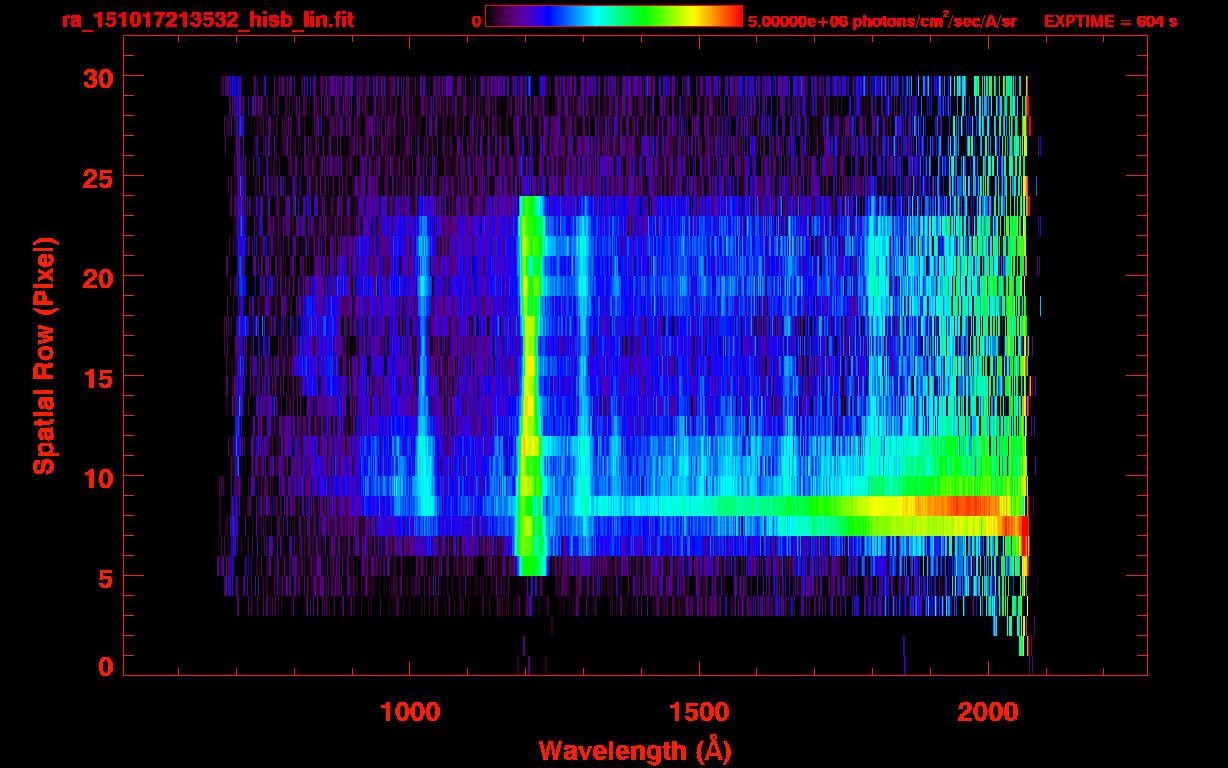Click the 5.00000e+06 photons colorbar maximum label
Image resolution: width=1228 pixels, height=768 pixels.
881,21
